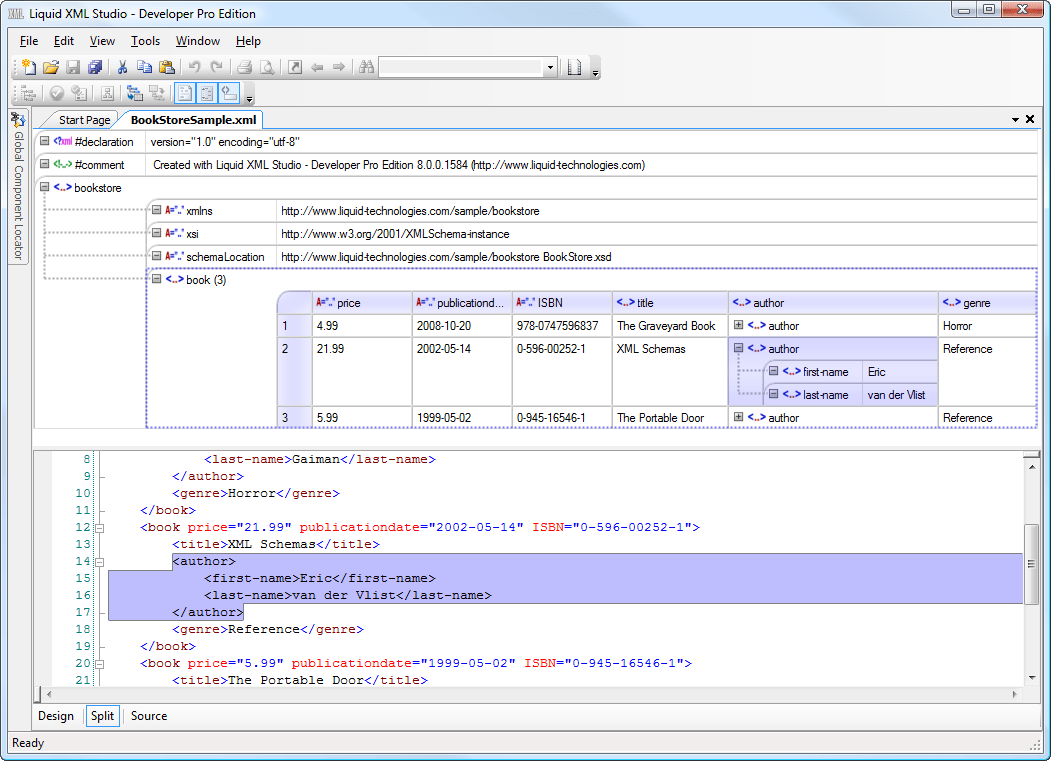This screenshot has width=1051, height=761.
Task: Click the last-name value van der Vlist
Action: [x=899, y=395]
